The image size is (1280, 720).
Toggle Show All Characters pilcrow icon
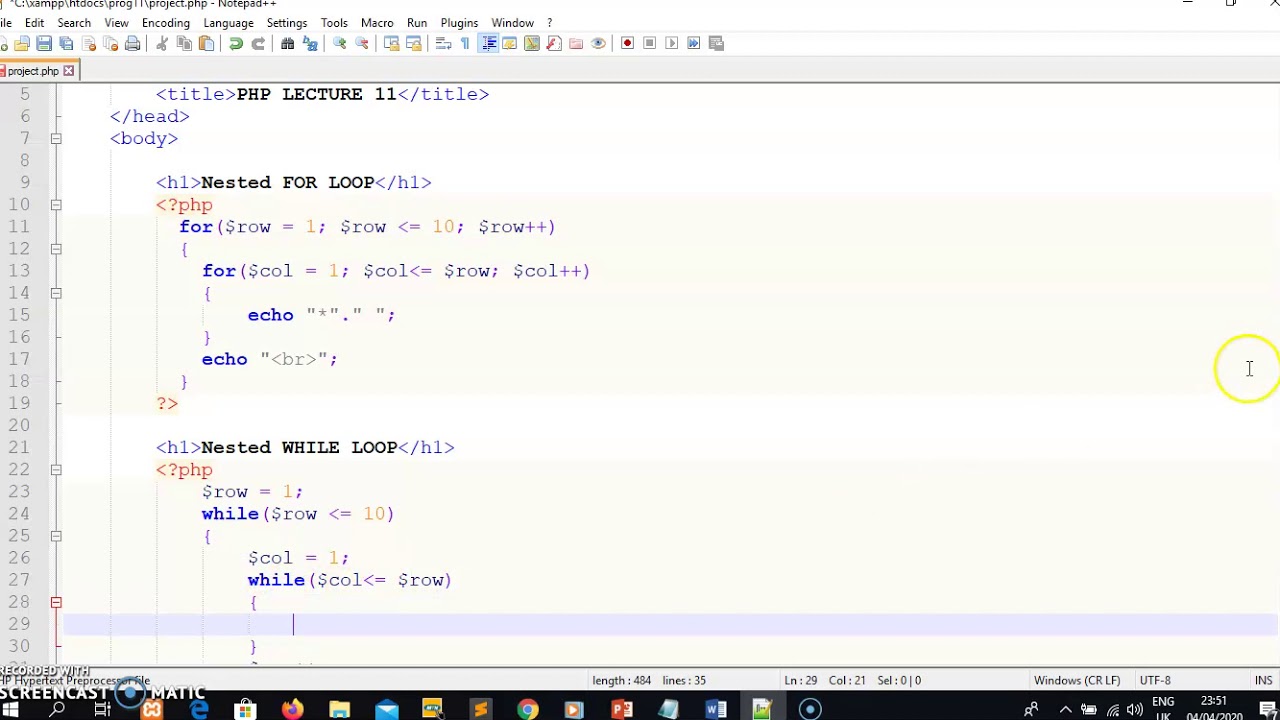466,43
